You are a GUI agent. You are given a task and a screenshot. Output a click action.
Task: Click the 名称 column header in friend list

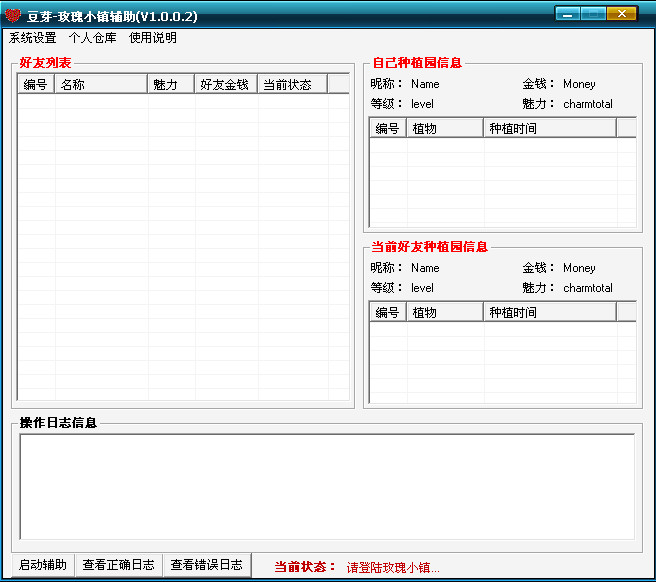(101, 85)
